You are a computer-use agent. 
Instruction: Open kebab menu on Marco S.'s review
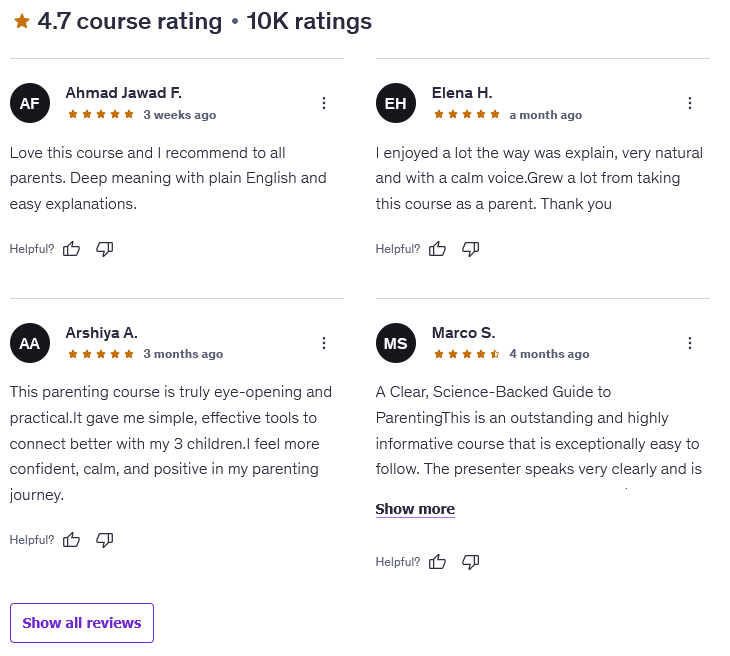point(690,343)
